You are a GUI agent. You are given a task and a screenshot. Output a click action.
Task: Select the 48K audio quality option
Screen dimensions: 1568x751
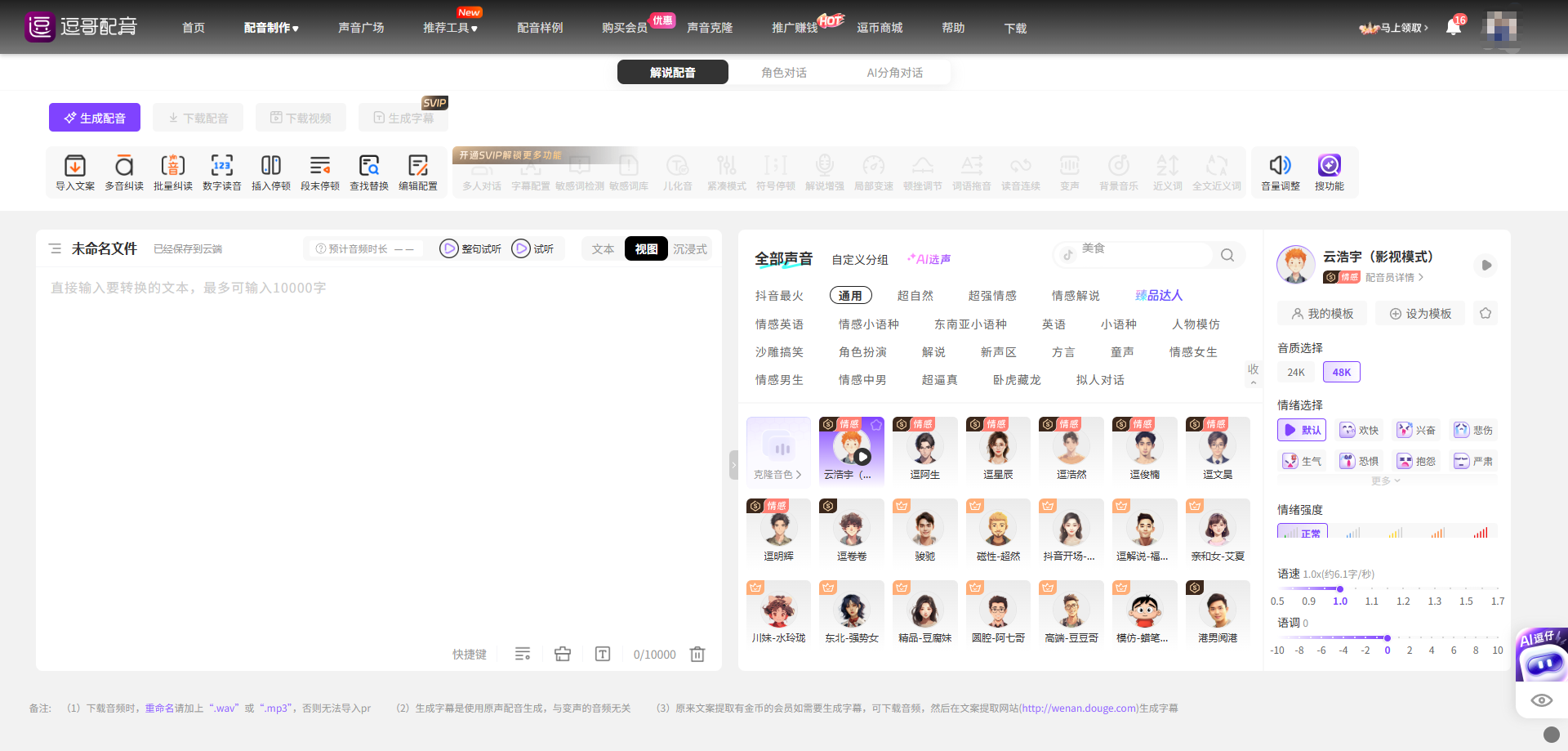point(1342,372)
